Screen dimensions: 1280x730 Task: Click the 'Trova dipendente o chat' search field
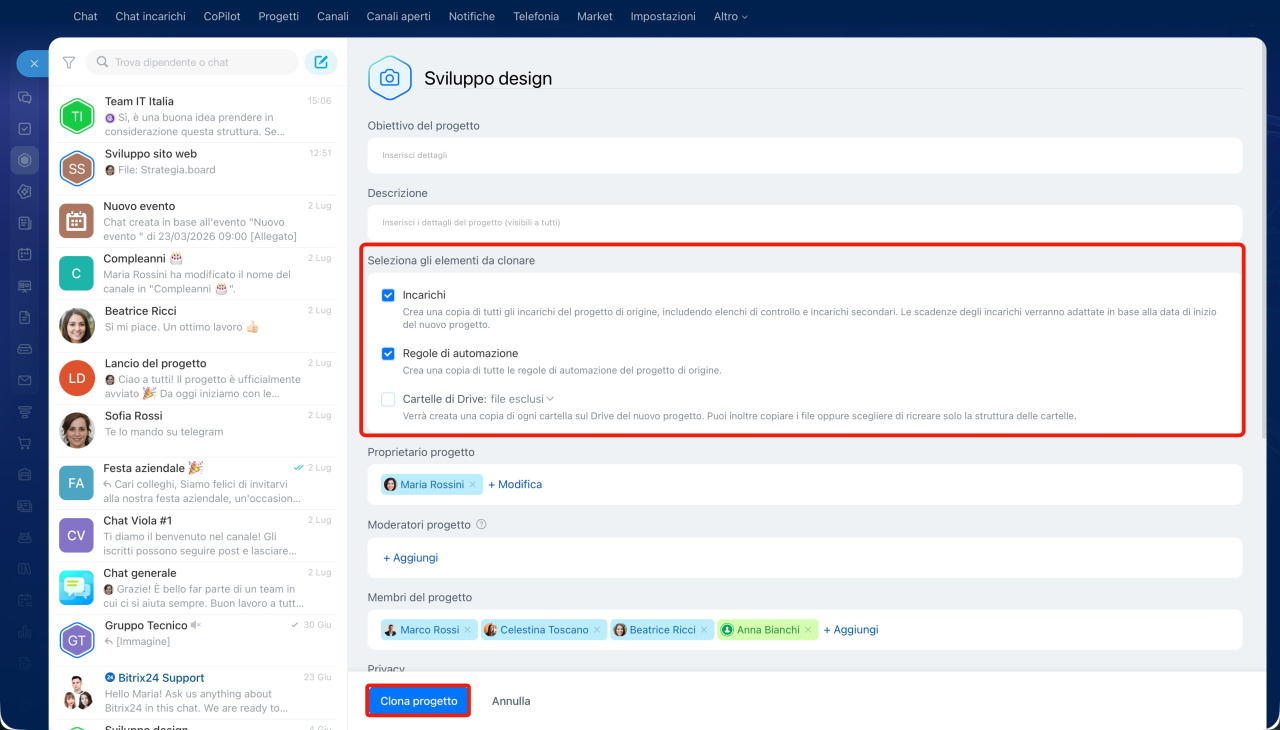pyautogui.click(x=192, y=62)
